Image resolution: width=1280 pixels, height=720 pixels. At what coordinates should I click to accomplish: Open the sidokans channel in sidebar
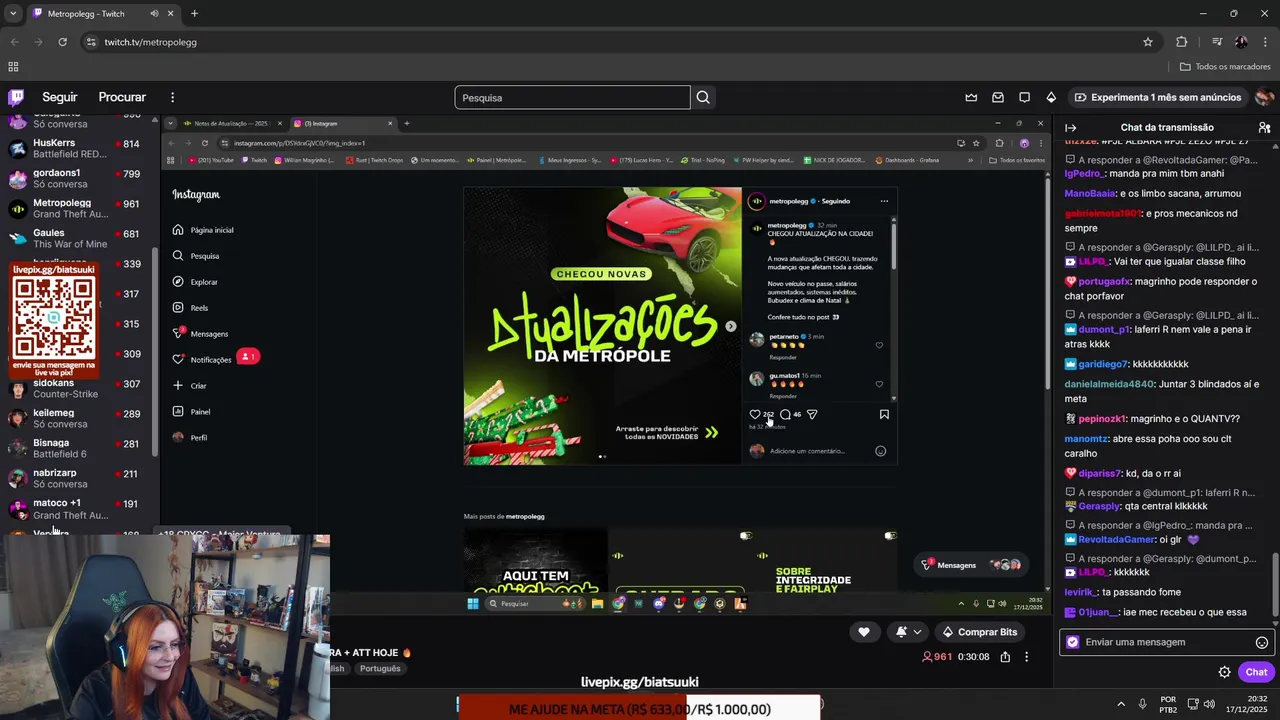pyautogui.click(x=78, y=388)
